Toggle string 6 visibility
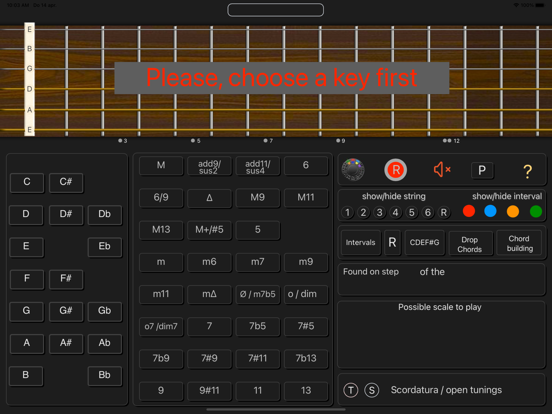The width and height of the screenshot is (552, 414). [x=428, y=212]
